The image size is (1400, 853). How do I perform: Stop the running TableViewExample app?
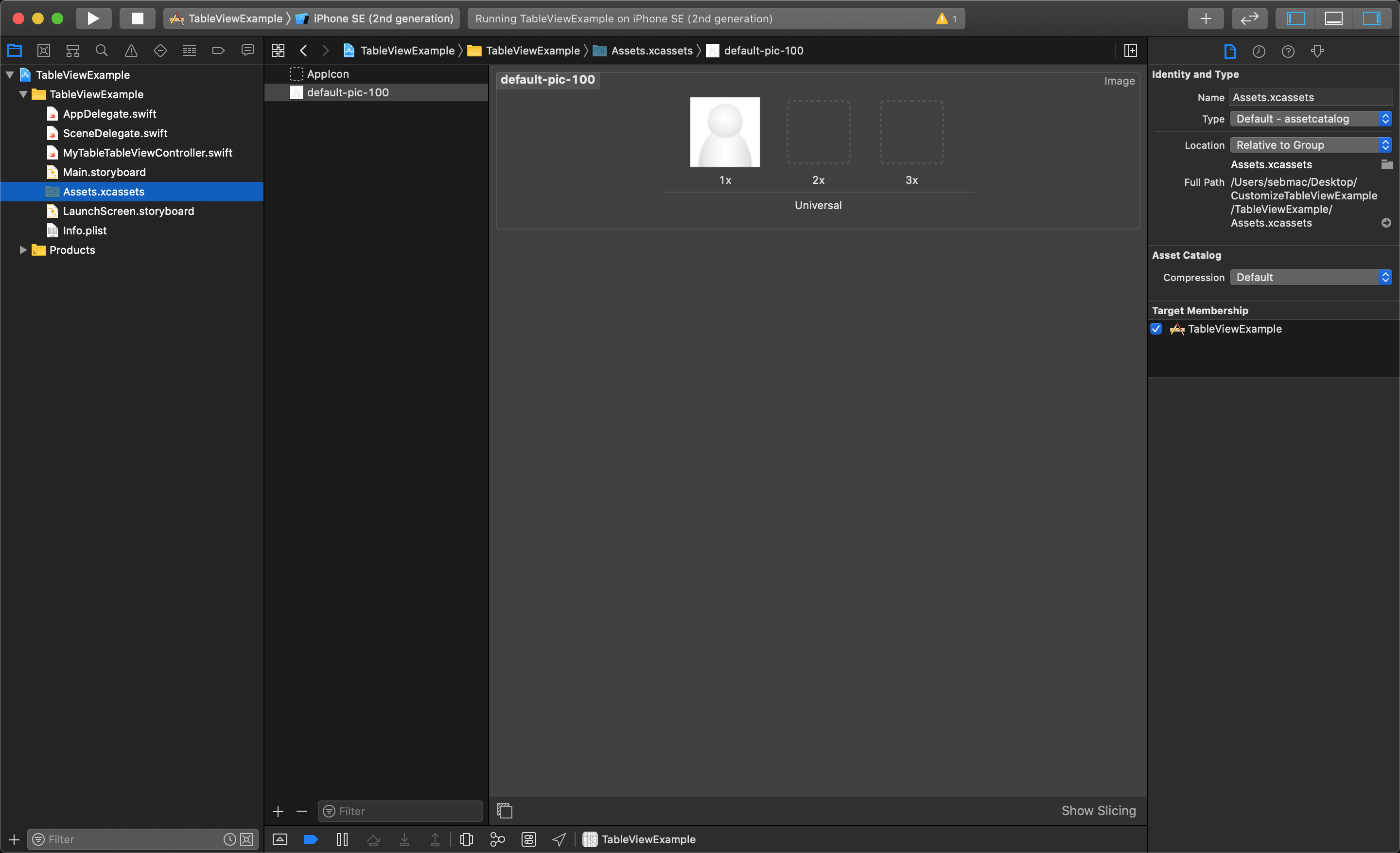[137, 18]
